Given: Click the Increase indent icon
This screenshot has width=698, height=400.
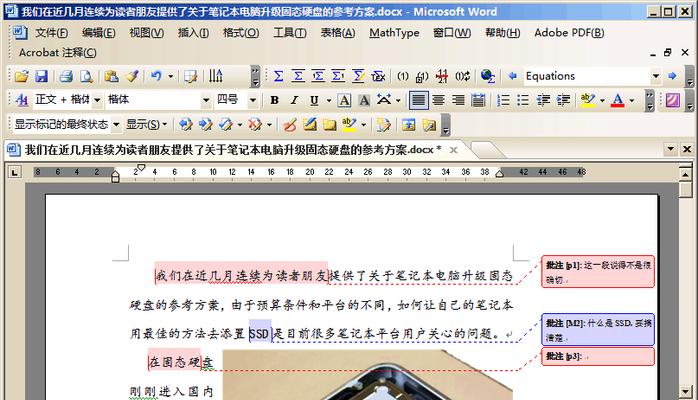Looking at the screenshot, I should click(563, 100).
